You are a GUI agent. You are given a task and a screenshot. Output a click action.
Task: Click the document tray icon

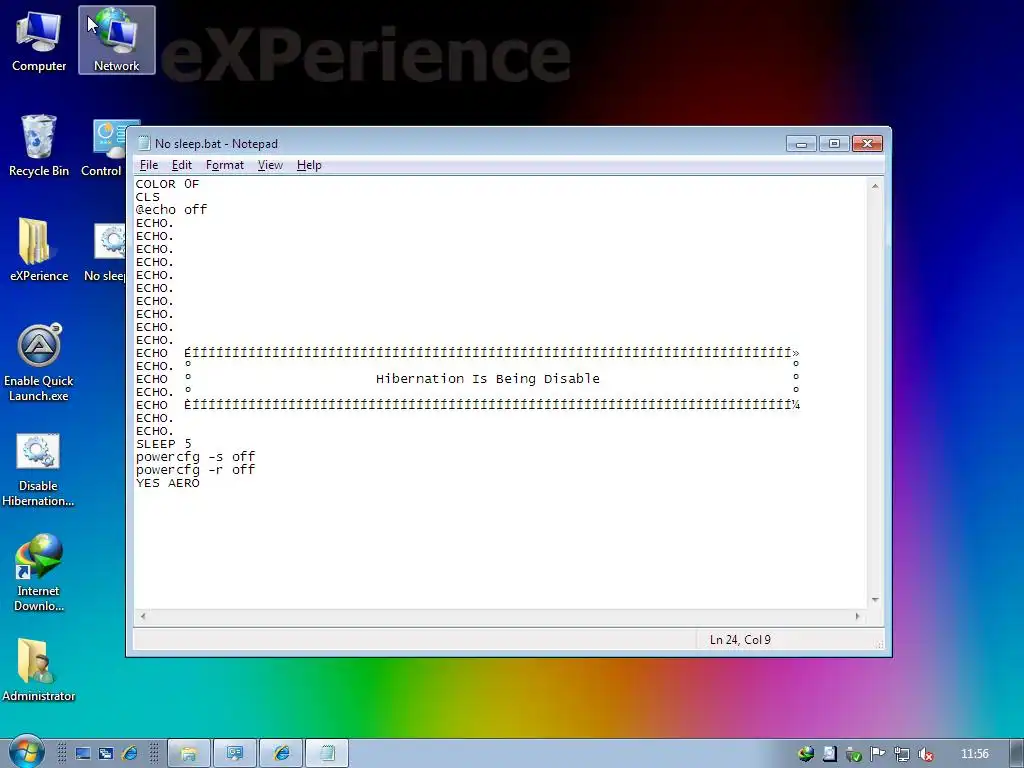pyautogui.click(x=829, y=754)
